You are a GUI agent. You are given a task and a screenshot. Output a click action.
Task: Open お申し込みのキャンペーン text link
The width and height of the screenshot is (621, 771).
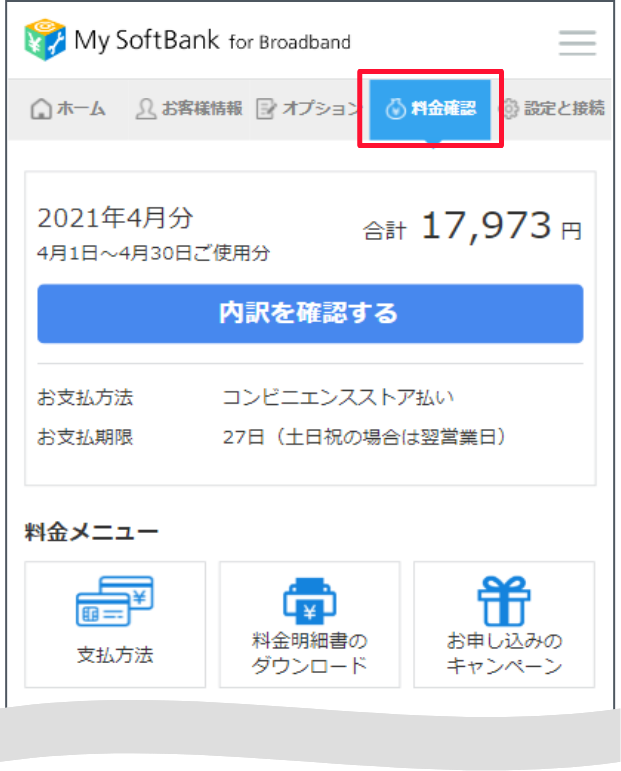(504, 653)
